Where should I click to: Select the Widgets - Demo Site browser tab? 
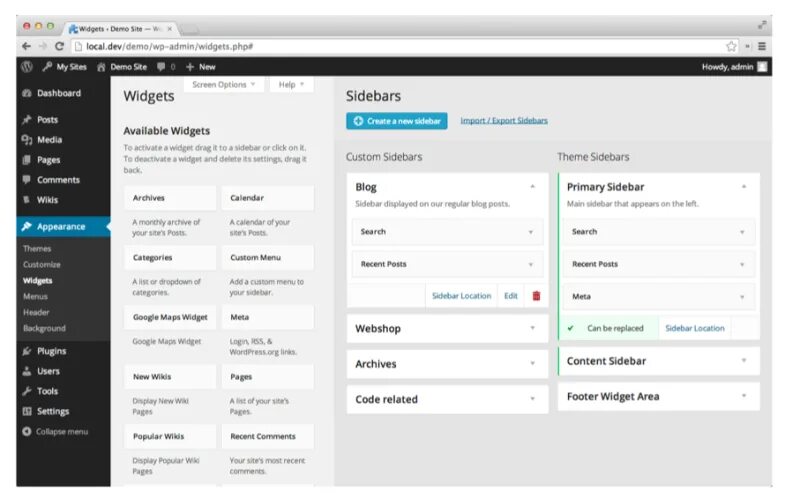coord(120,29)
